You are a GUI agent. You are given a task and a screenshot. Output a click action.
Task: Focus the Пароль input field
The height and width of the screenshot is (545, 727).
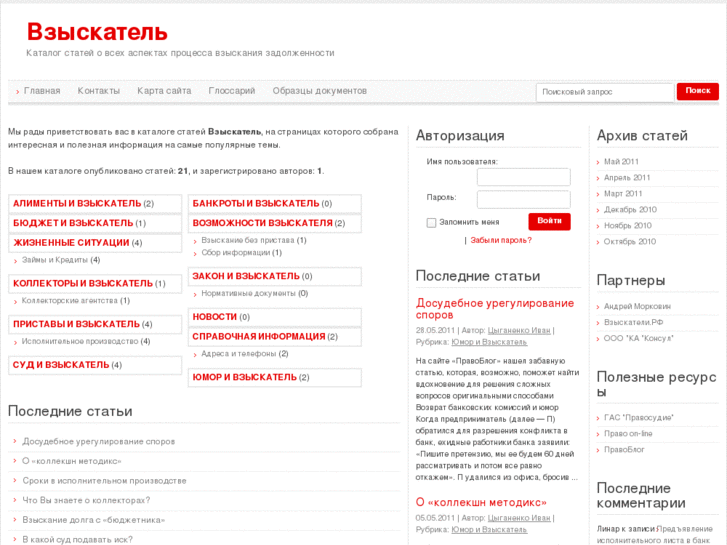tap(523, 199)
